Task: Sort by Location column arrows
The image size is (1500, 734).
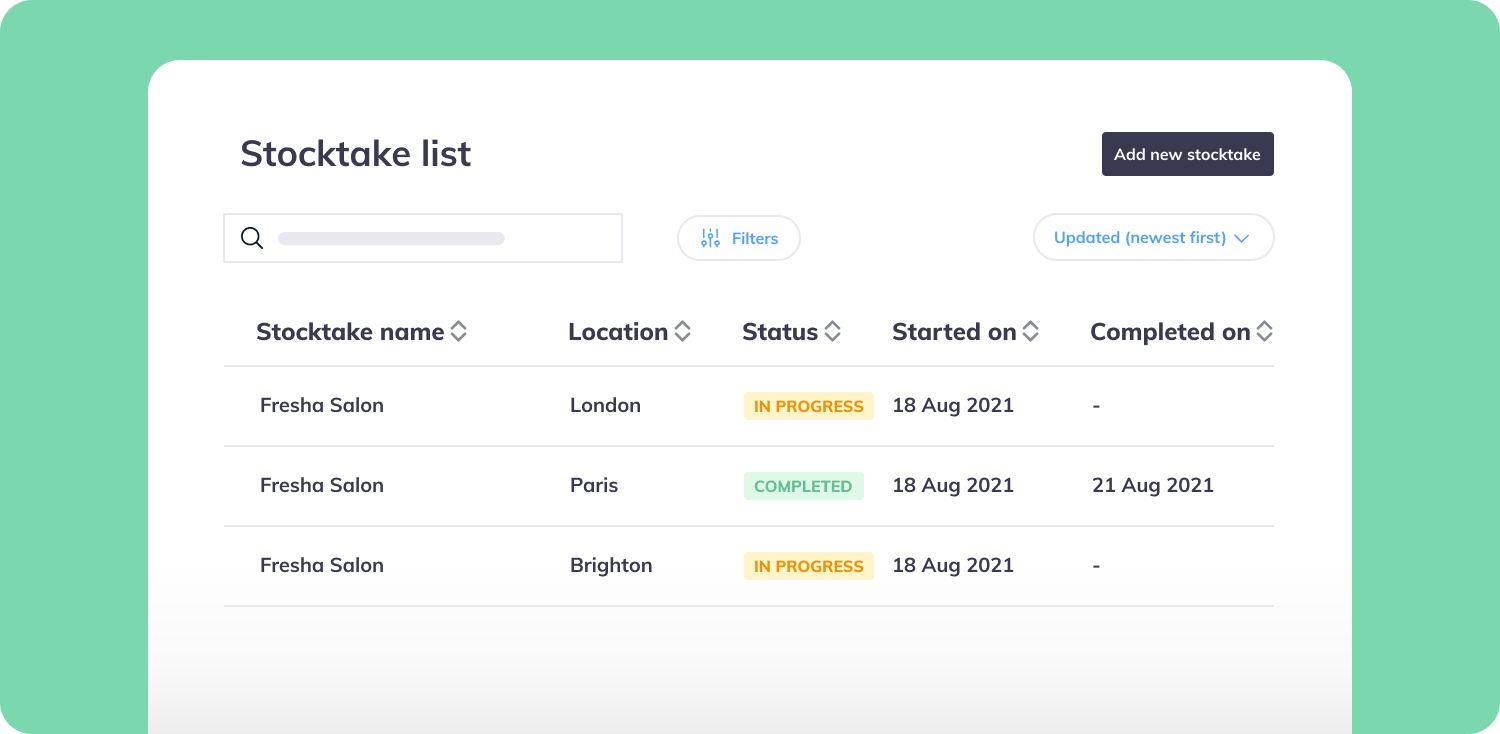Action: tap(683, 332)
